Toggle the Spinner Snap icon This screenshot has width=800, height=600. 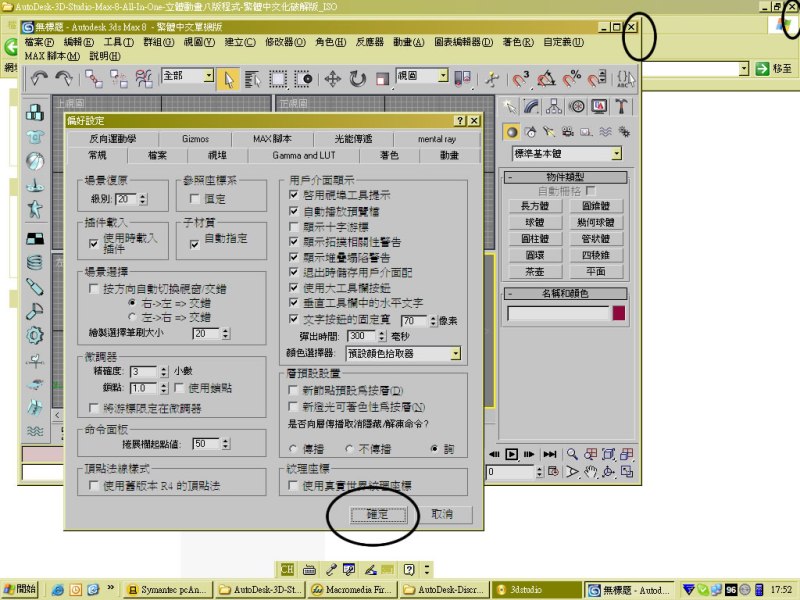pos(597,80)
